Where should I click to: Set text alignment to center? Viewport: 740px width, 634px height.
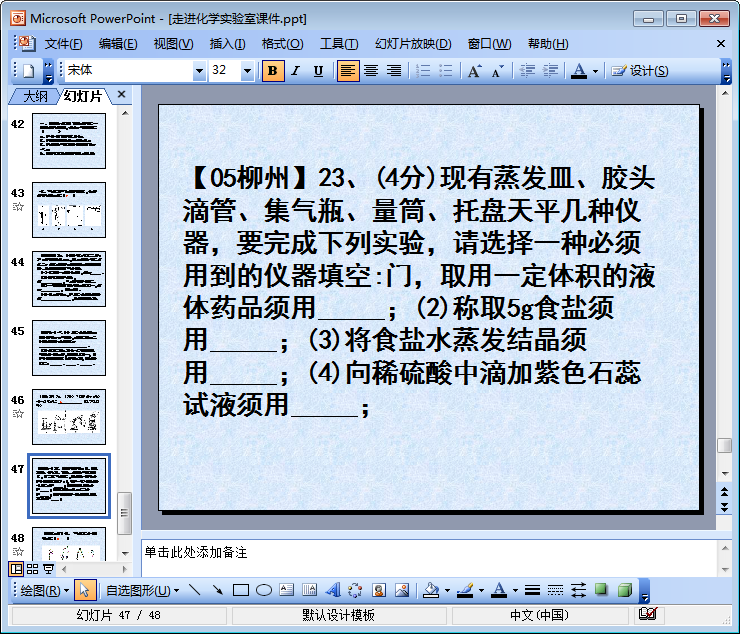pos(371,71)
